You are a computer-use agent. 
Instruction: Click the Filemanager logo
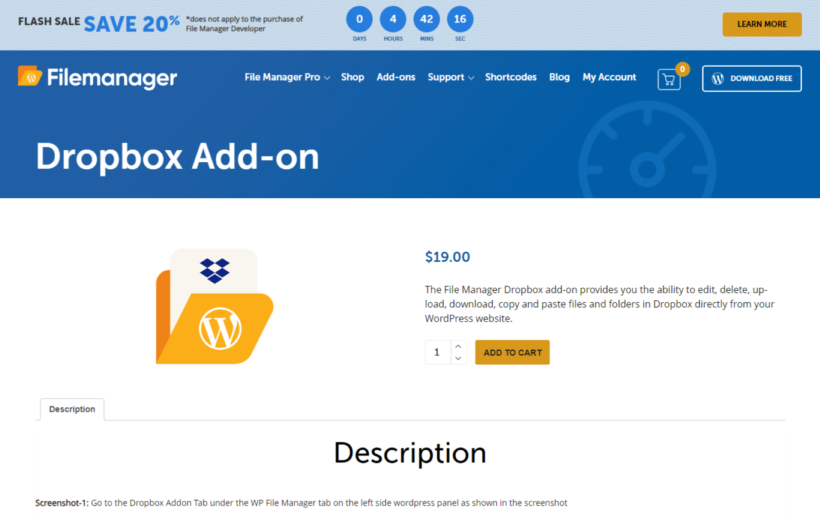(97, 77)
